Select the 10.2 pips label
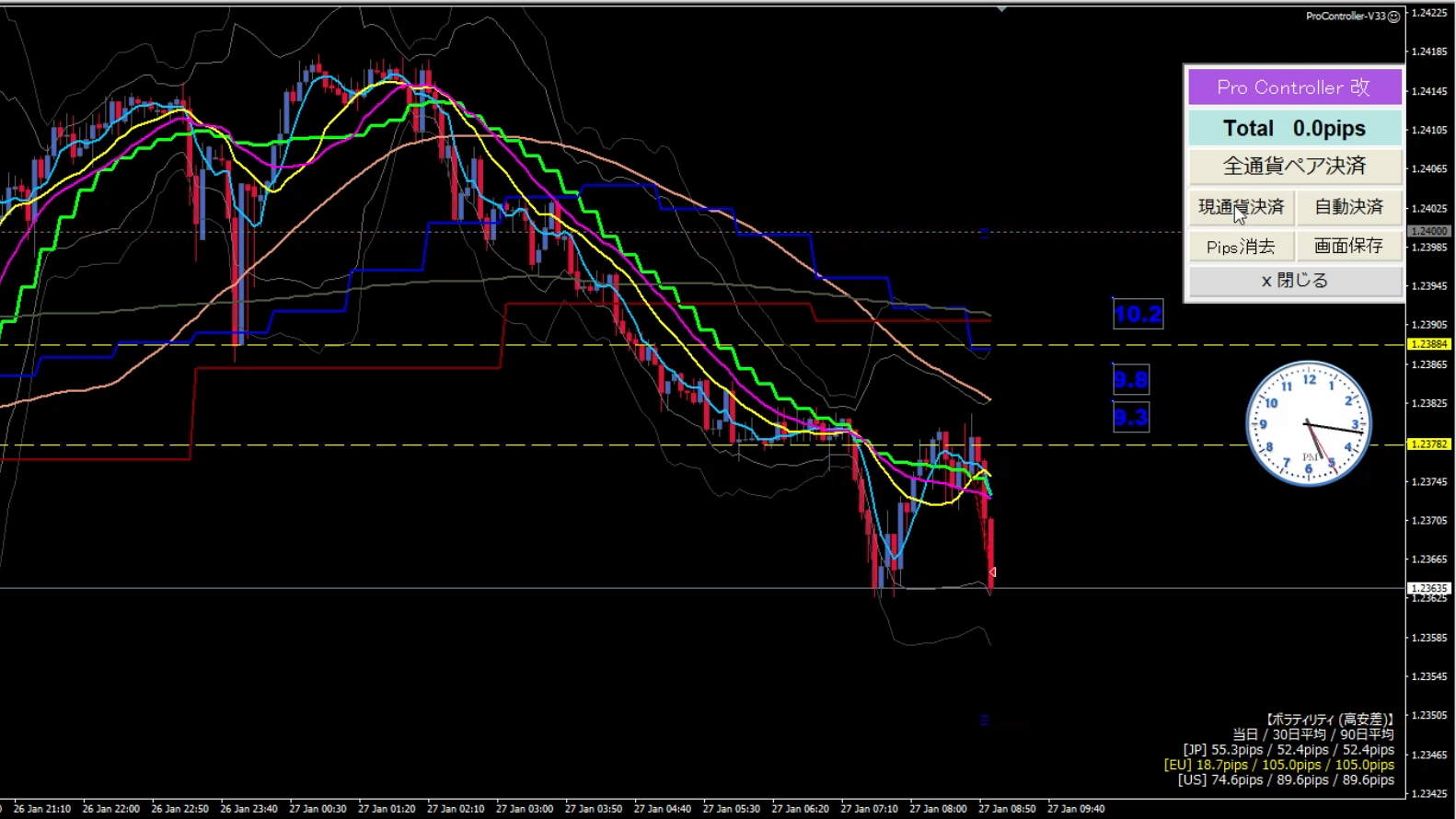Screen dimensions: 1456x819 (x=1138, y=314)
